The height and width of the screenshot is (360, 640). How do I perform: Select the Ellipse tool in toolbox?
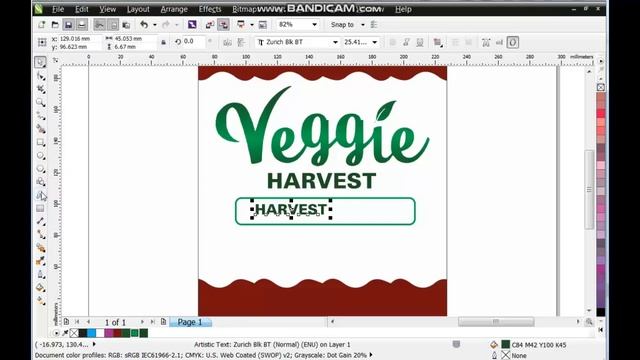[40, 156]
